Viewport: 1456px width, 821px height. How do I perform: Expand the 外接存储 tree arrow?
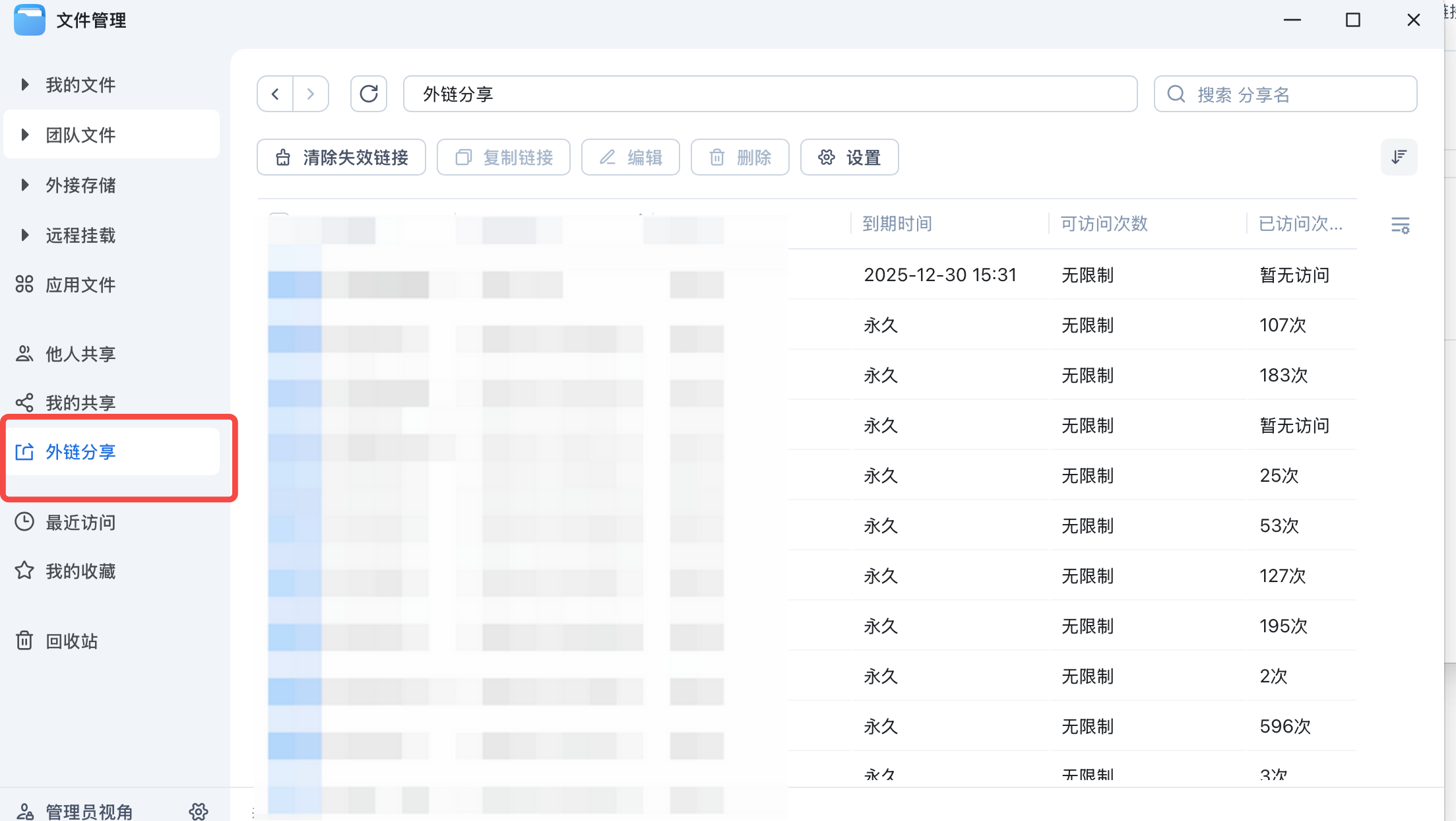pos(25,185)
